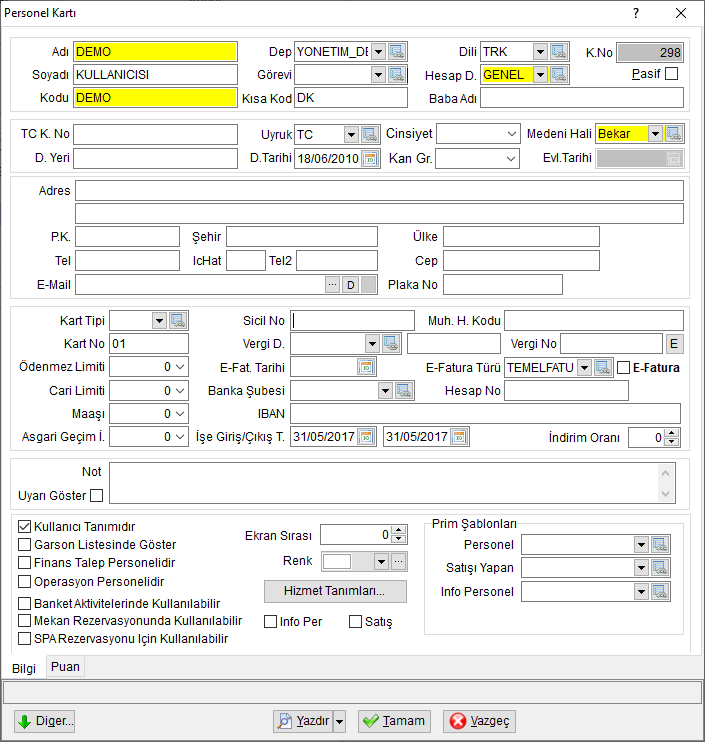705x742 pixels.
Task: Click the E button beside Vergi No
Action: click(x=674, y=344)
